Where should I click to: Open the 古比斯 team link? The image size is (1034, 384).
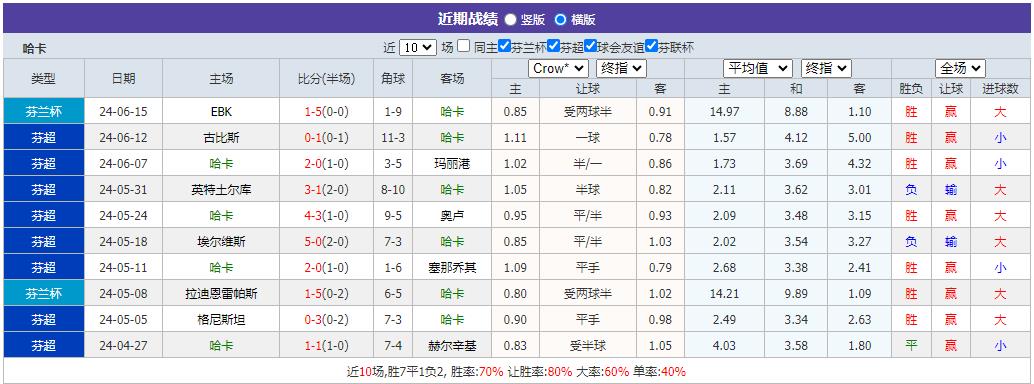tap(221, 138)
